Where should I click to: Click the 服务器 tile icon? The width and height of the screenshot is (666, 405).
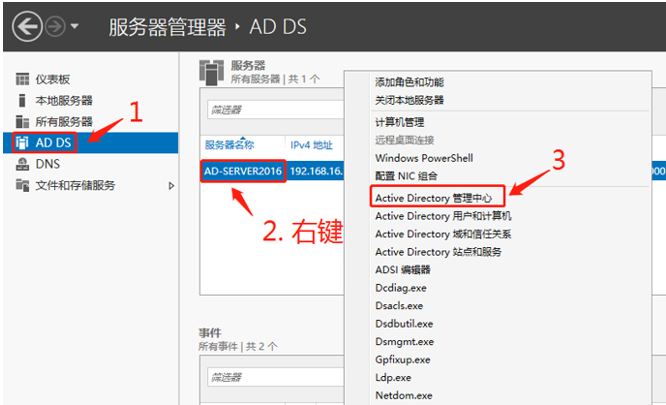tap(212, 73)
